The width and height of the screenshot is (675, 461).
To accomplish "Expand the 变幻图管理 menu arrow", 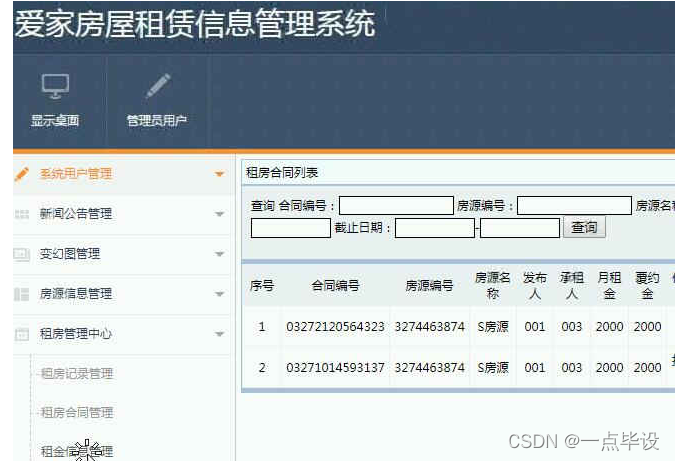I will click(x=220, y=254).
